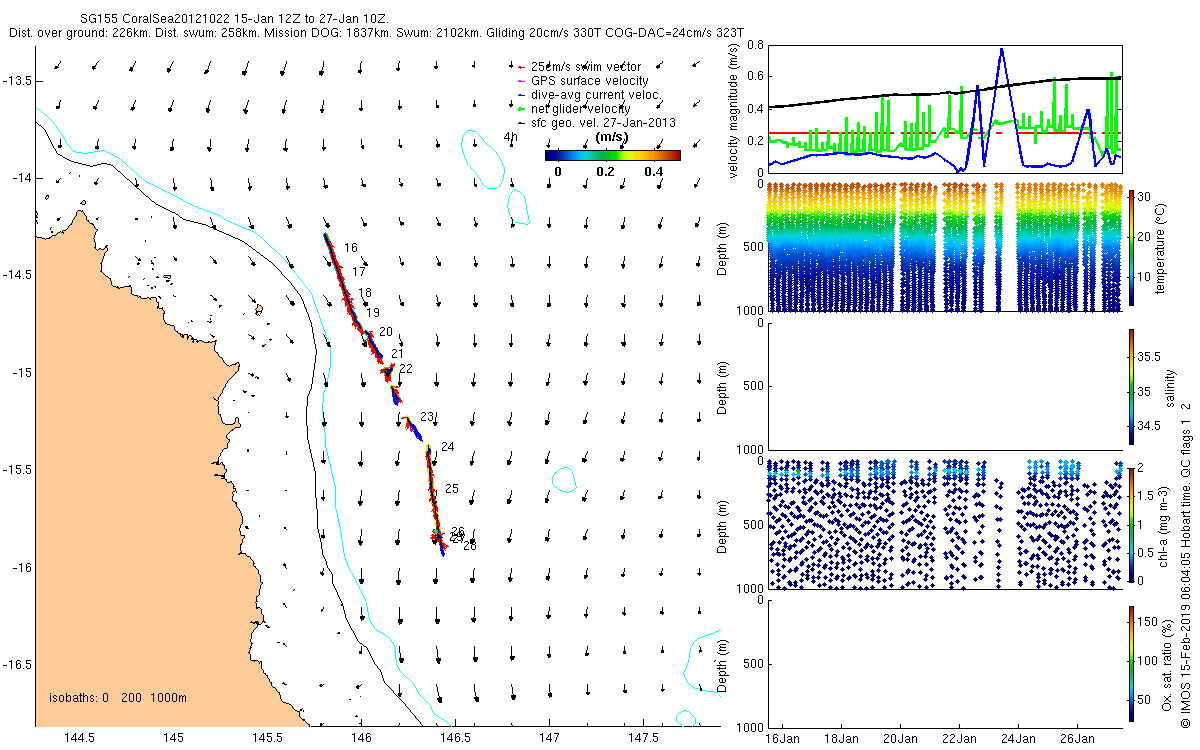This screenshot has height=750, width=1200.
Task: Click the 'isobaths: 0 200 1000m' label
Action: 117,698
